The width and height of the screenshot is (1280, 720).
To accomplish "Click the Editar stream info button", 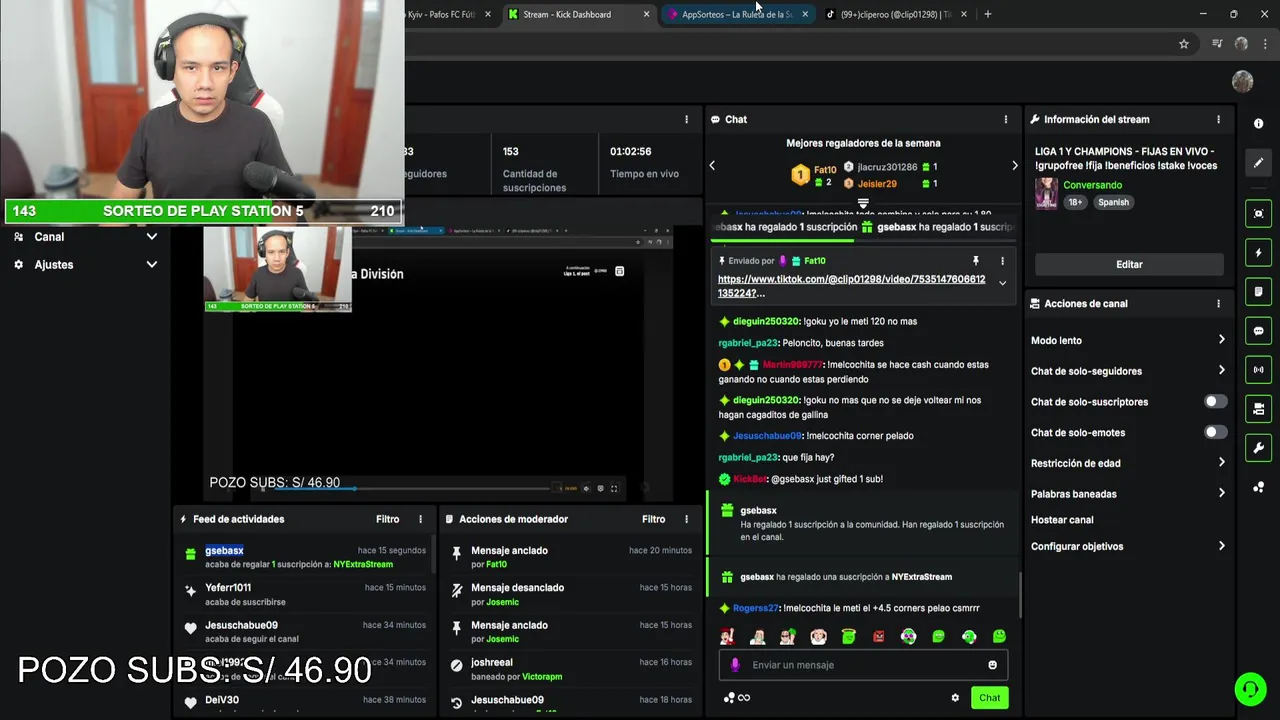I will [1129, 265].
